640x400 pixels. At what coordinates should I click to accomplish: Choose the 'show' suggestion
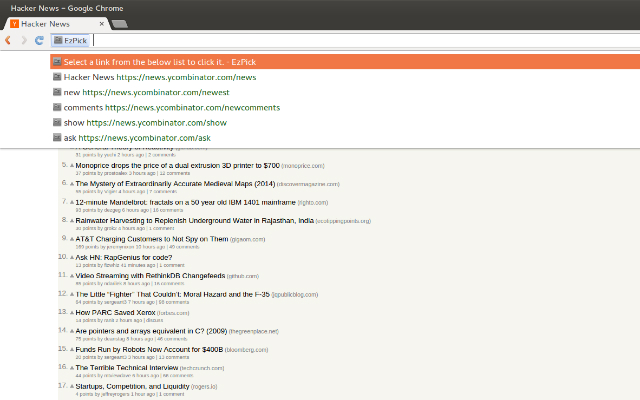point(345,122)
